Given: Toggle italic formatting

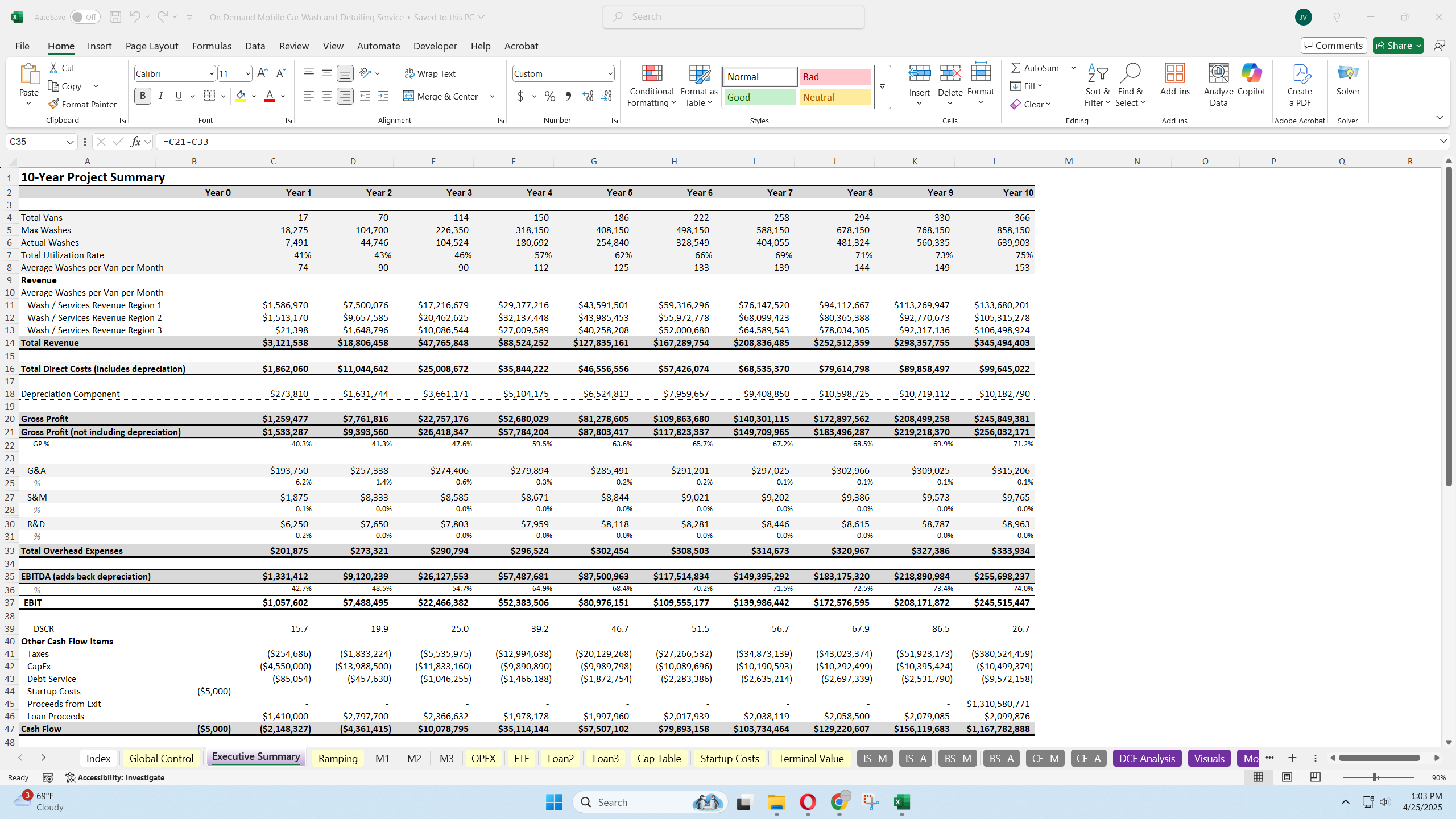Looking at the screenshot, I should [x=161, y=96].
